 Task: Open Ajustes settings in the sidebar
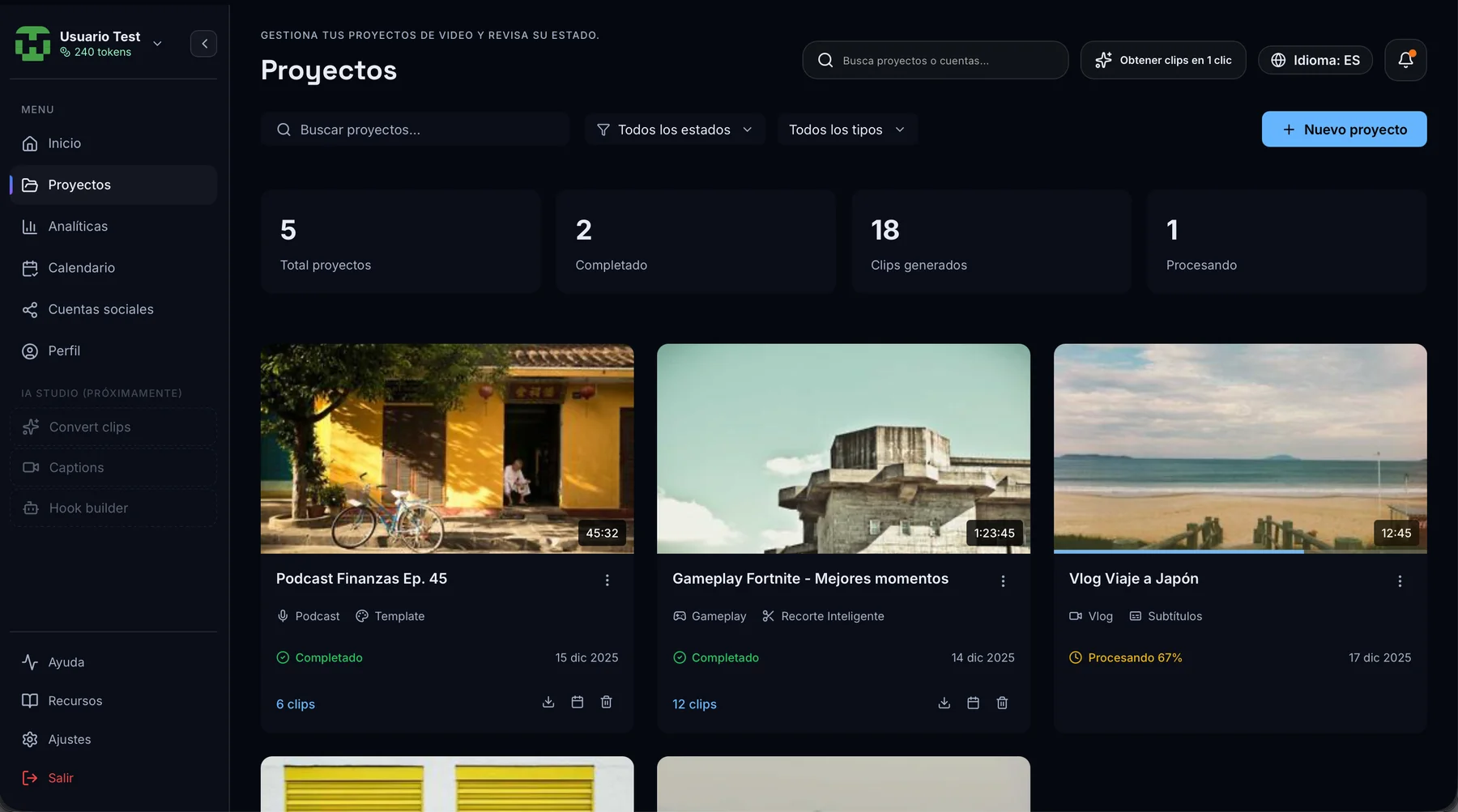[x=113, y=739]
